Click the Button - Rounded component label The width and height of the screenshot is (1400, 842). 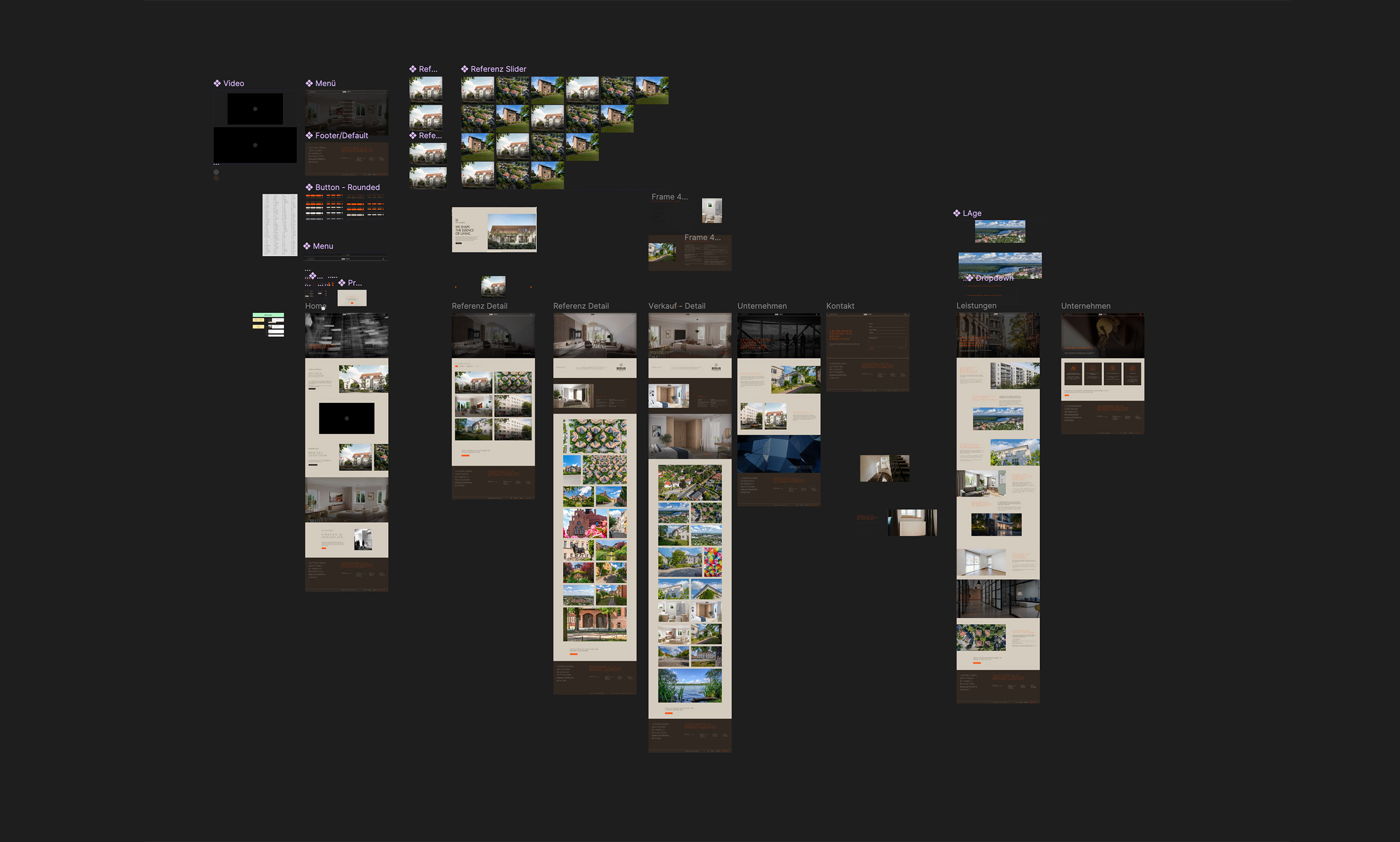point(347,187)
